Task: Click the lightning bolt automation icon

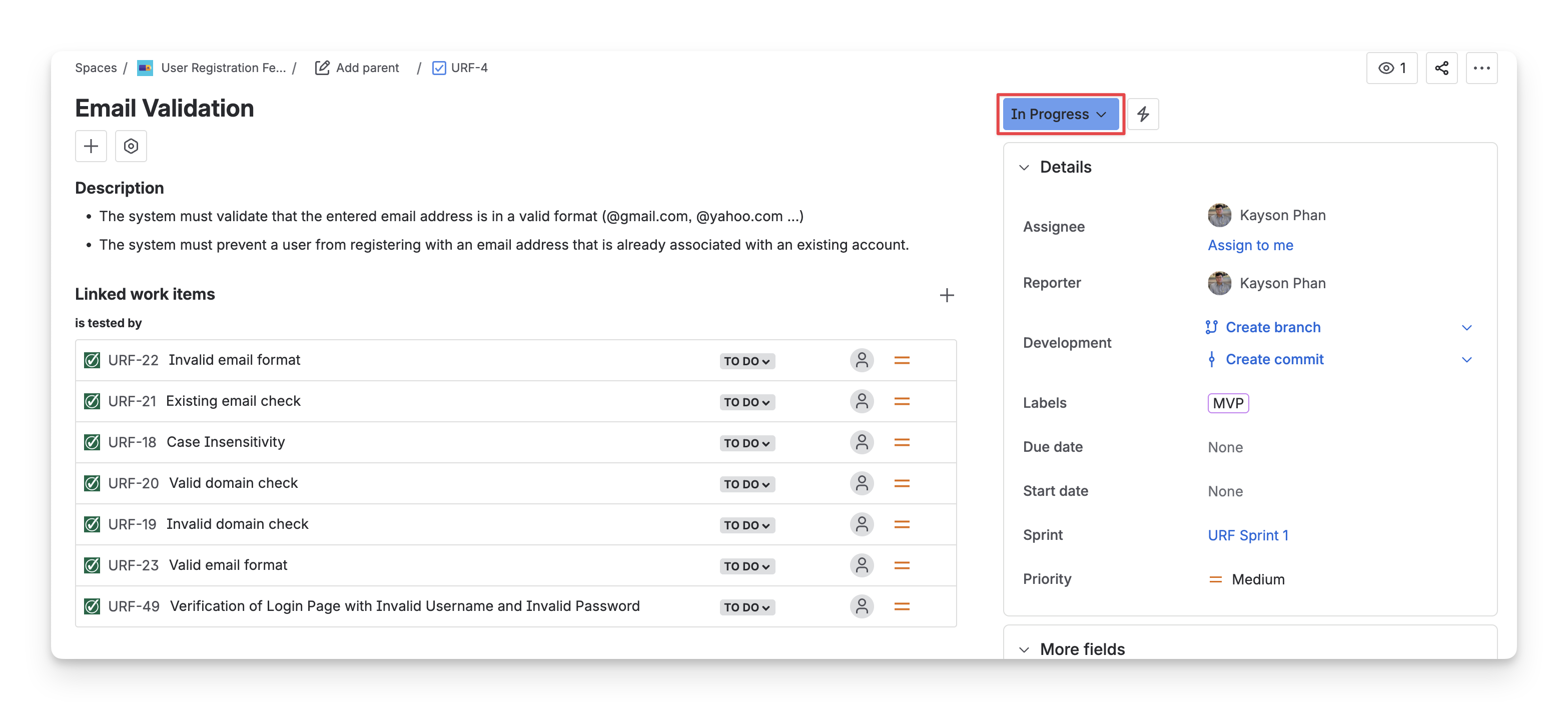Action: point(1143,114)
